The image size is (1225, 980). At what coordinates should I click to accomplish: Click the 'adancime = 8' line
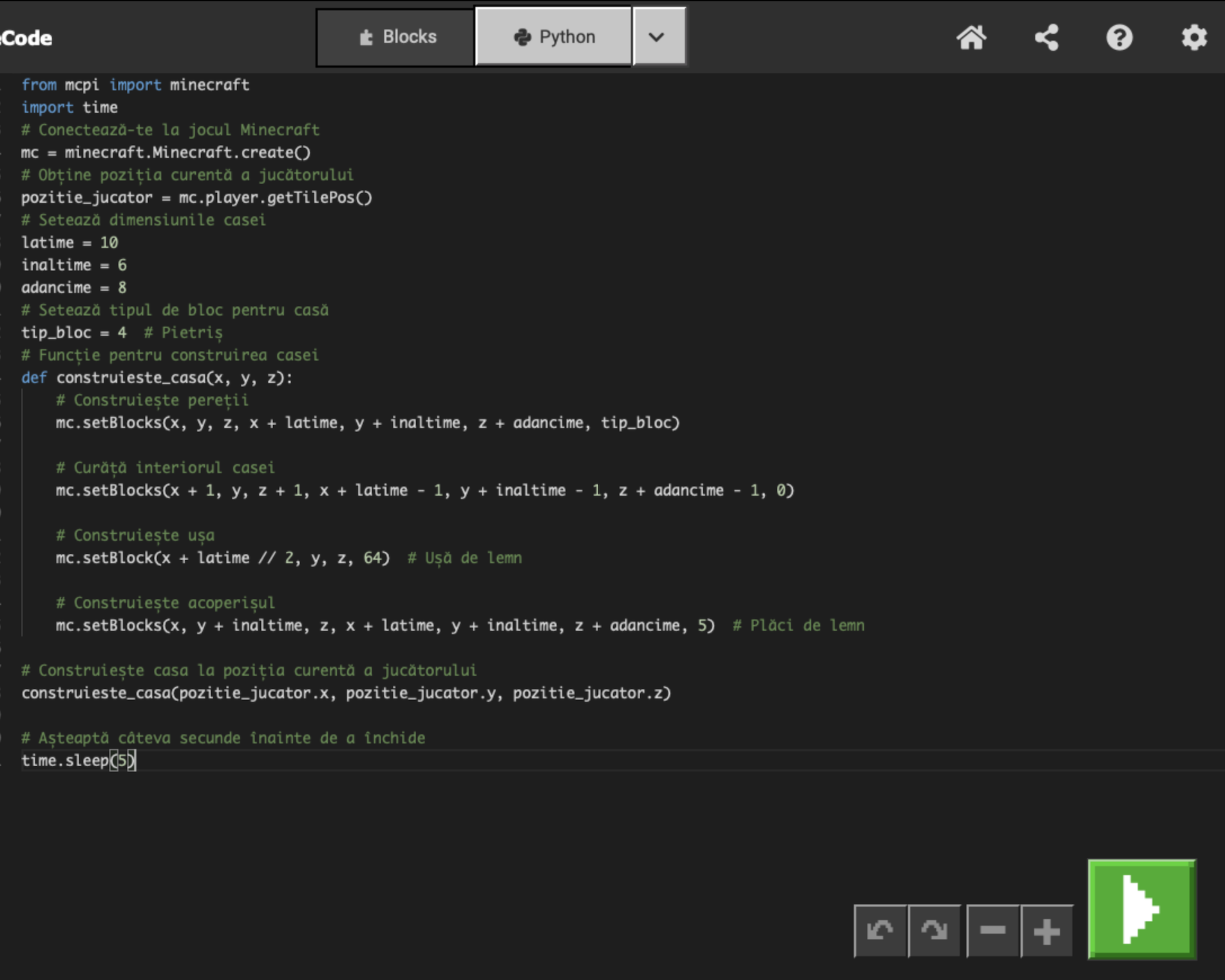(x=74, y=288)
